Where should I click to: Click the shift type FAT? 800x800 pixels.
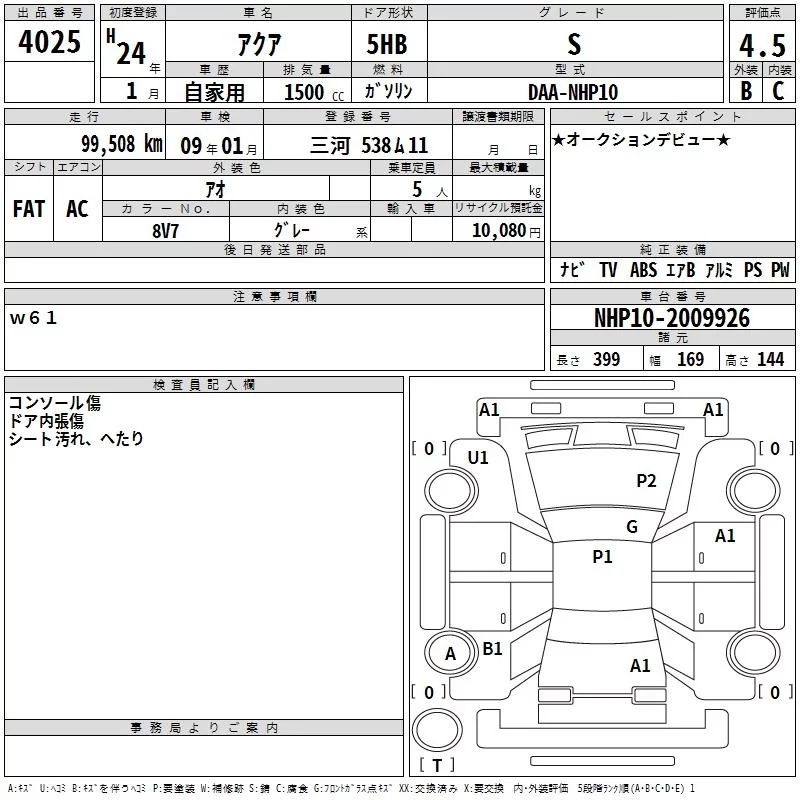pyautogui.click(x=29, y=209)
